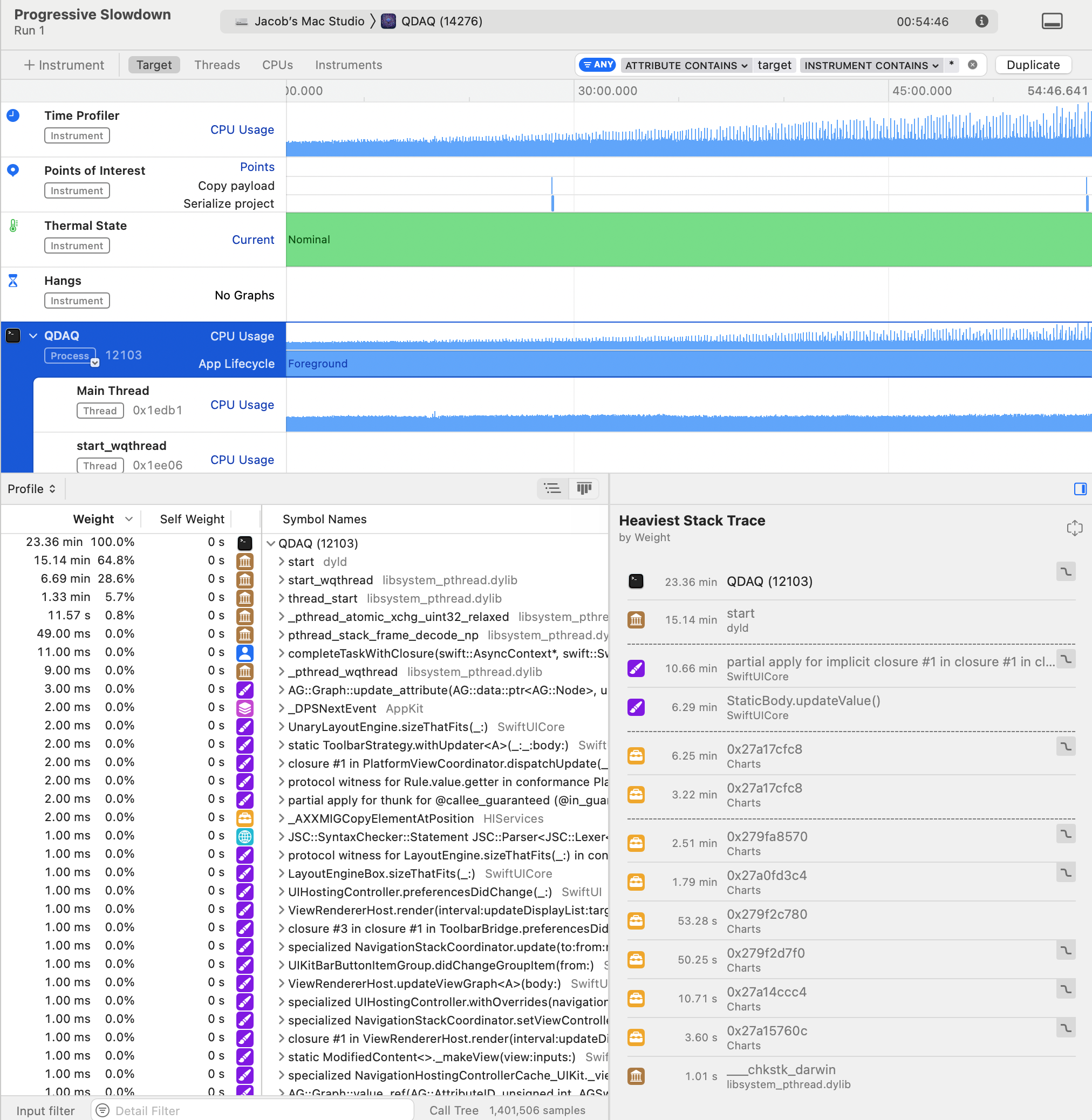Click the QDAQ process terminal icon
The image size is (1092, 1120).
pos(13,336)
